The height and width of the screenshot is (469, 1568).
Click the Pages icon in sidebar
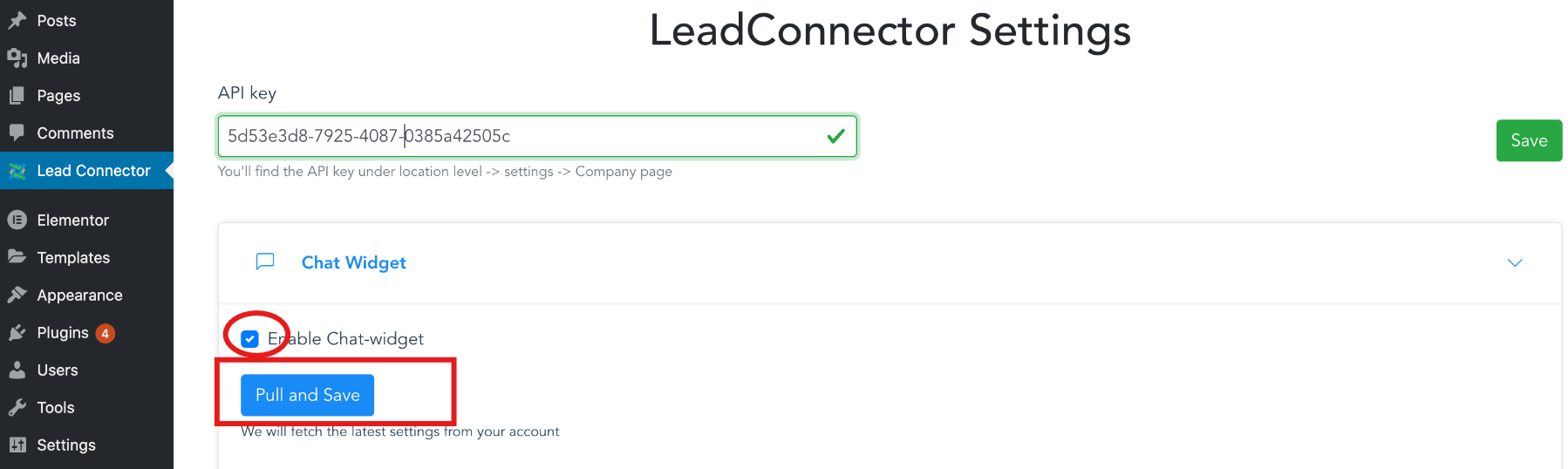point(17,96)
